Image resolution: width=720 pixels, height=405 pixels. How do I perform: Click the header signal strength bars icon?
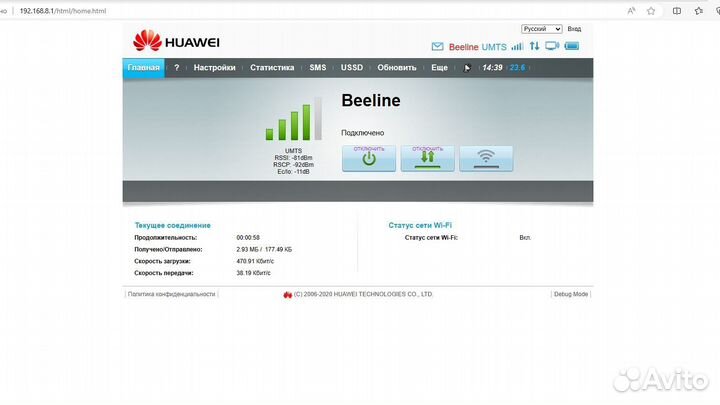[517, 46]
